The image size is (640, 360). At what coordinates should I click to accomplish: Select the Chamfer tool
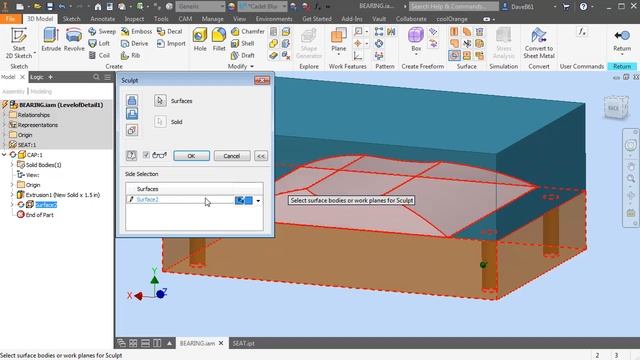pyautogui.click(x=248, y=31)
